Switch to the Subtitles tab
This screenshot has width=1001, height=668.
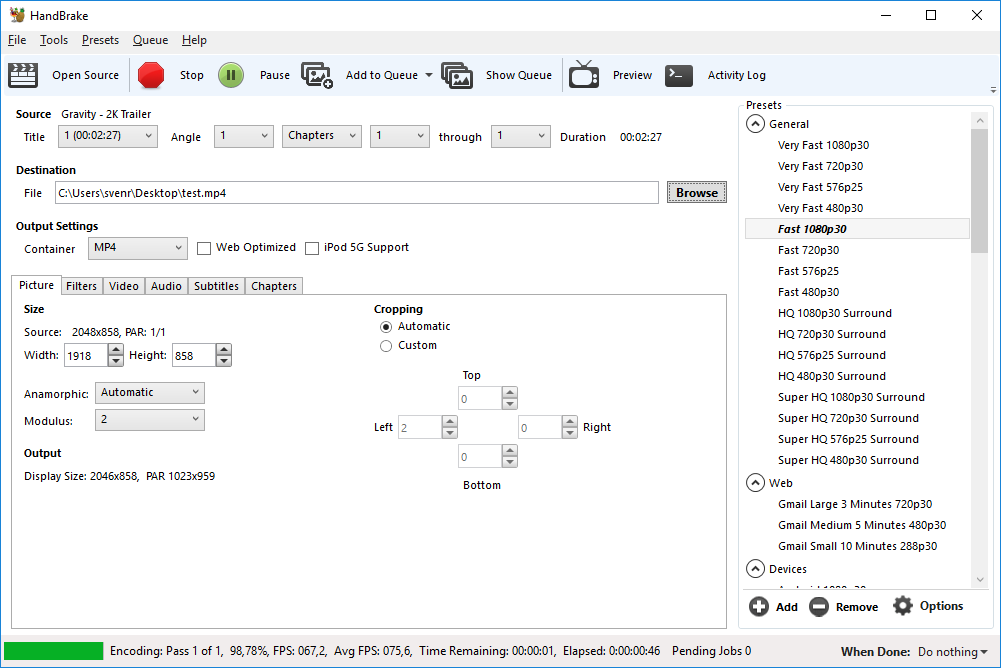216,286
